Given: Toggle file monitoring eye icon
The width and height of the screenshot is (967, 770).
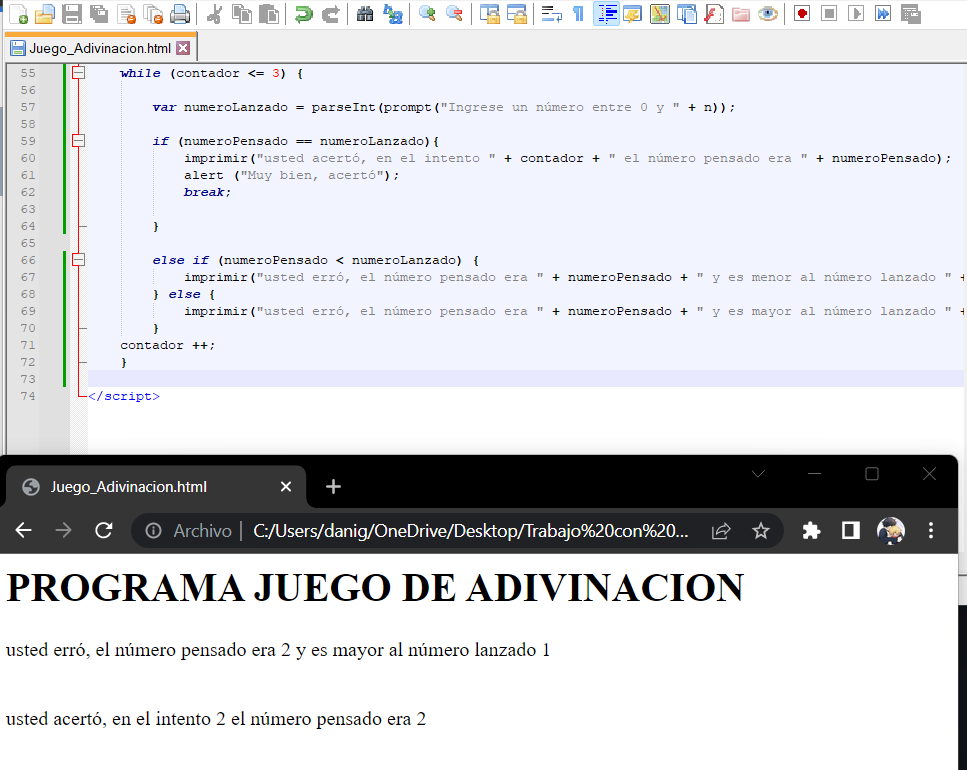Looking at the screenshot, I should 768,14.
